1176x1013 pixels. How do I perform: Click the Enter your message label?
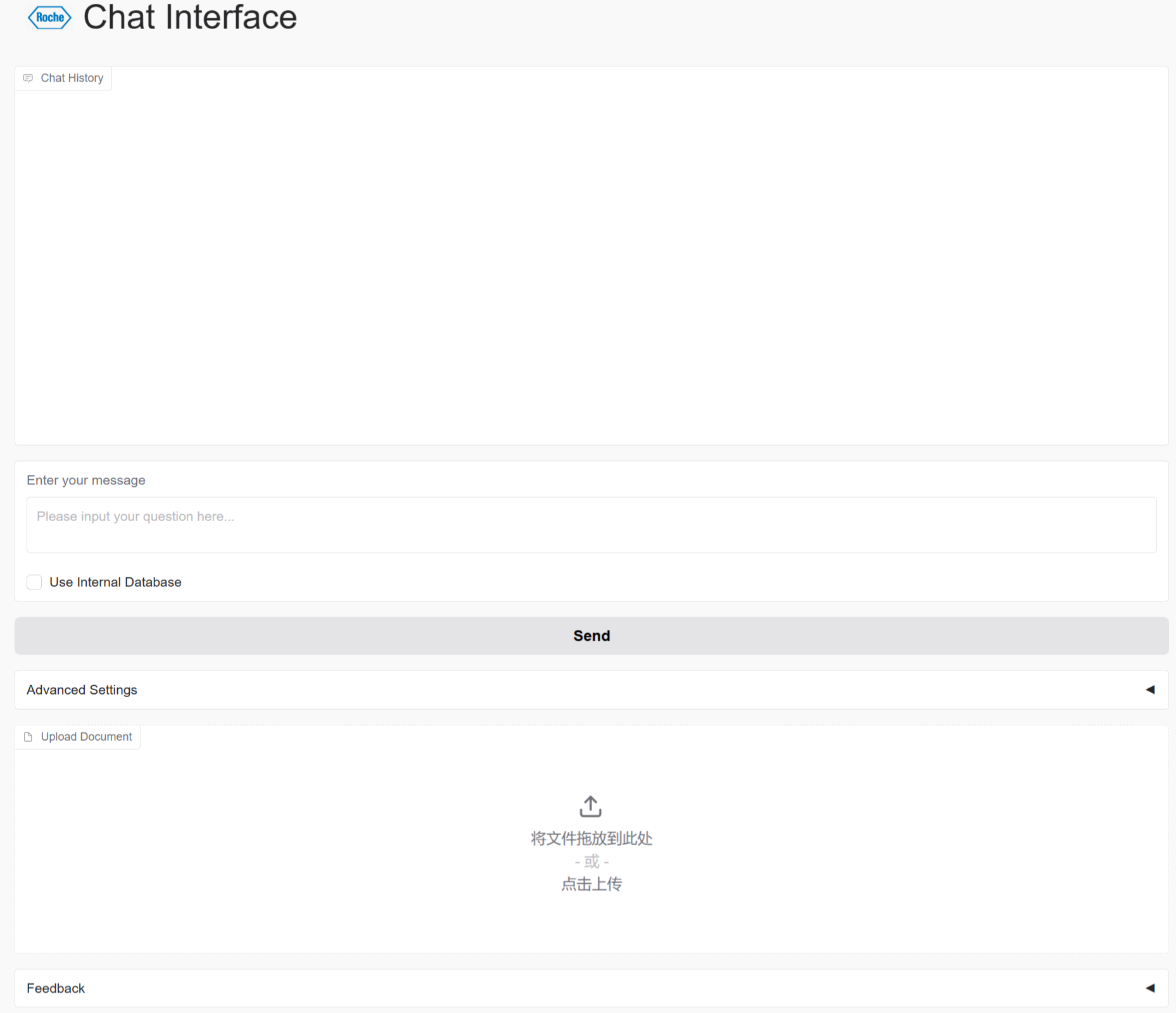pyautogui.click(x=86, y=480)
